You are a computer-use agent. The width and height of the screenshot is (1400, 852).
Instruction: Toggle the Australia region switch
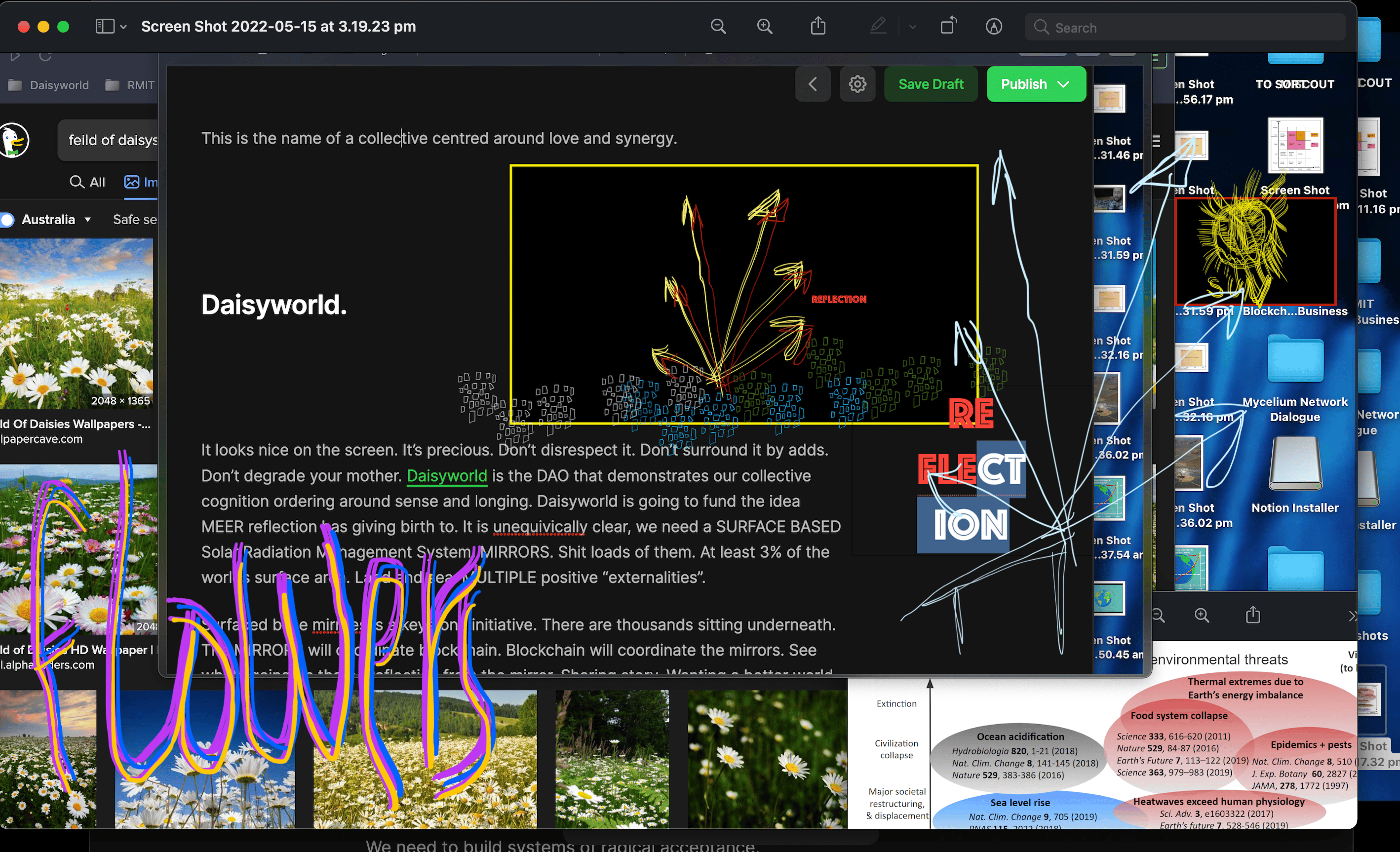(x=7, y=219)
